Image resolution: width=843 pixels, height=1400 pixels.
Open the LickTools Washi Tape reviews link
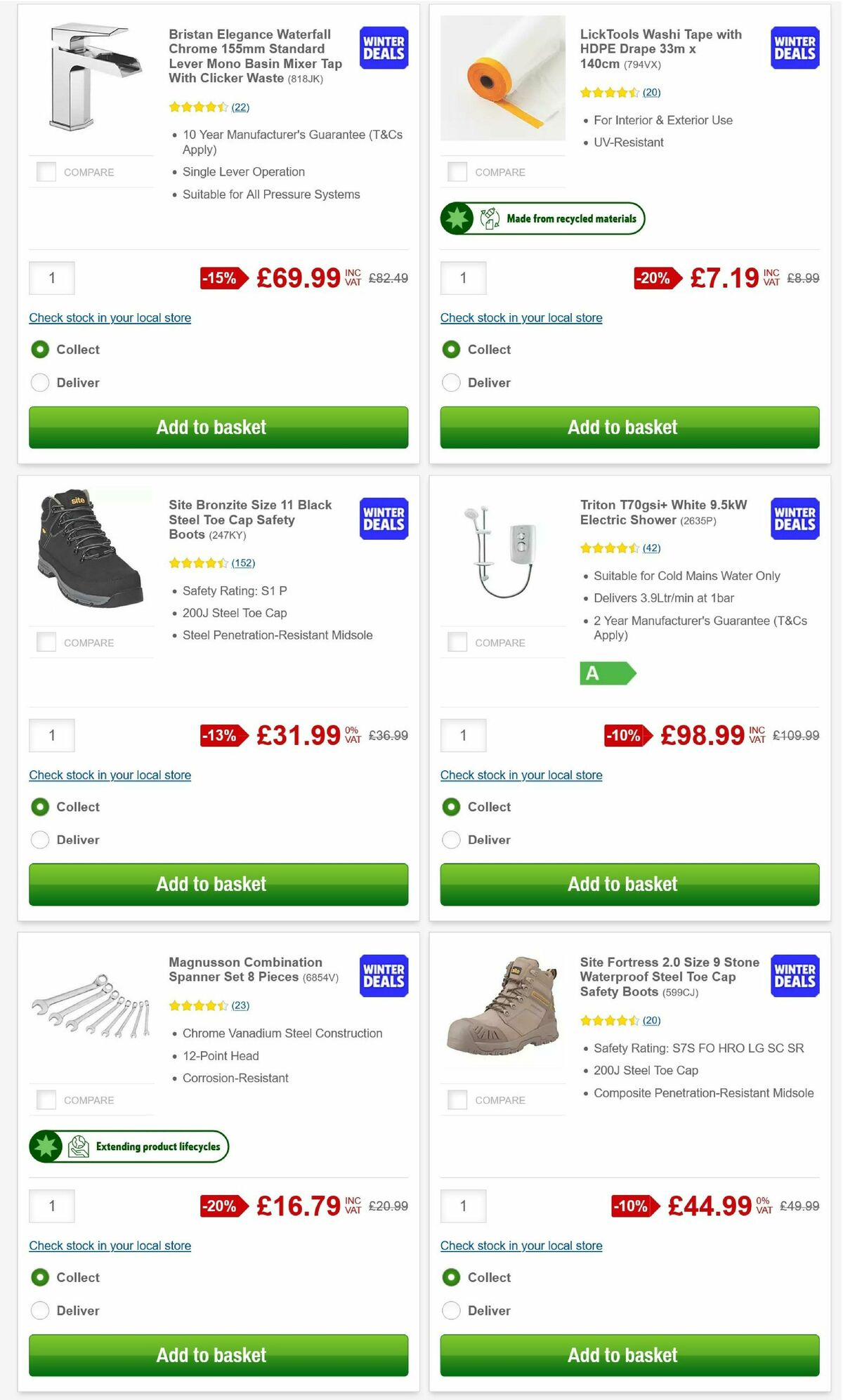(x=651, y=92)
